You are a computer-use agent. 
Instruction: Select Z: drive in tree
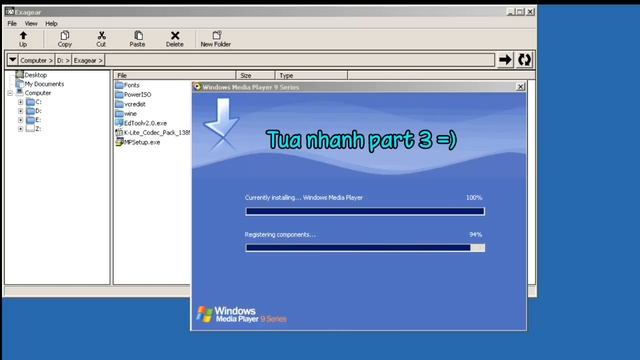[38, 129]
